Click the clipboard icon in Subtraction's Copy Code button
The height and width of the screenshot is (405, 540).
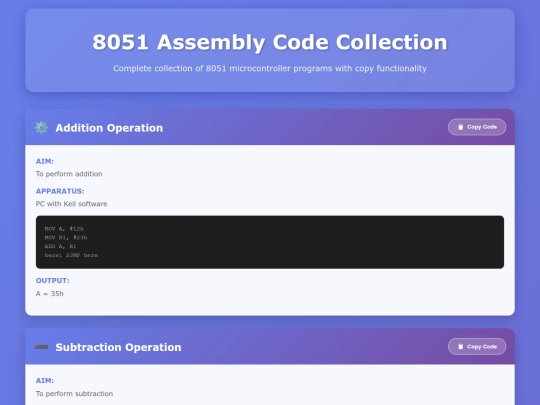pos(460,346)
